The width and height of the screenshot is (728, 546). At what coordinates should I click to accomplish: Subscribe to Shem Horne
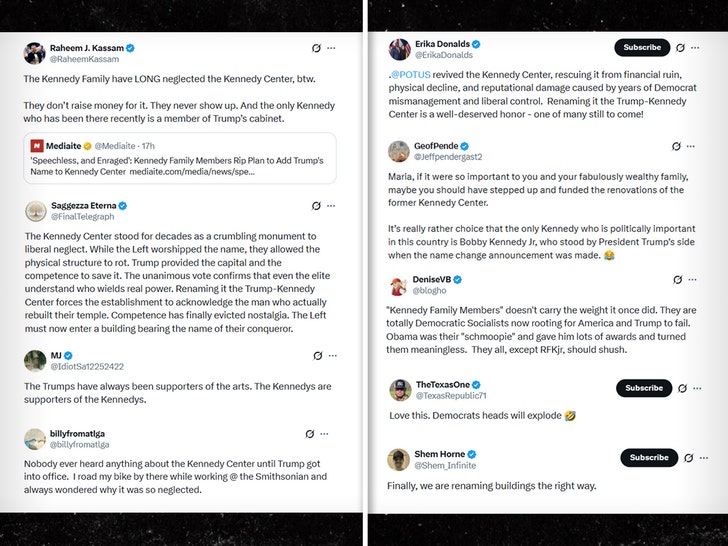(648, 457)
